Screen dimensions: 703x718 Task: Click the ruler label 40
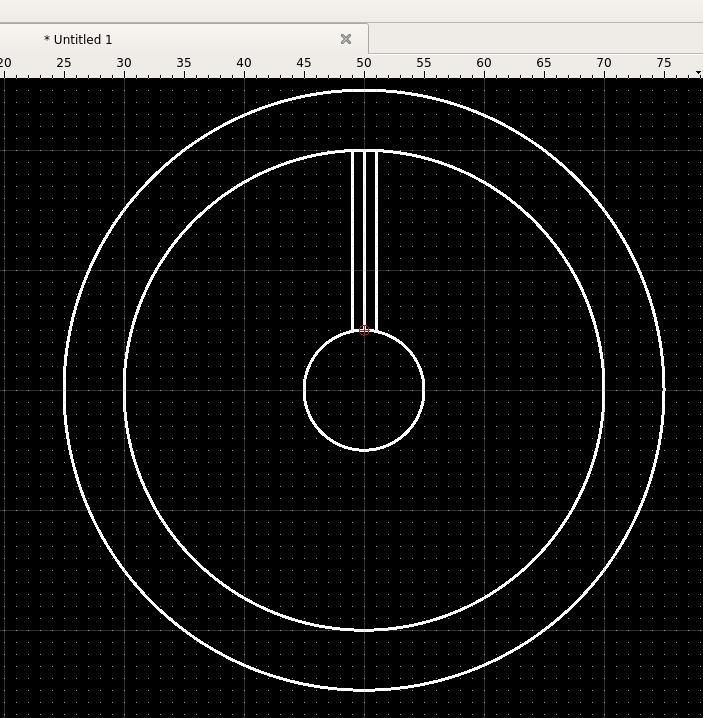click(x=244, y=63)
